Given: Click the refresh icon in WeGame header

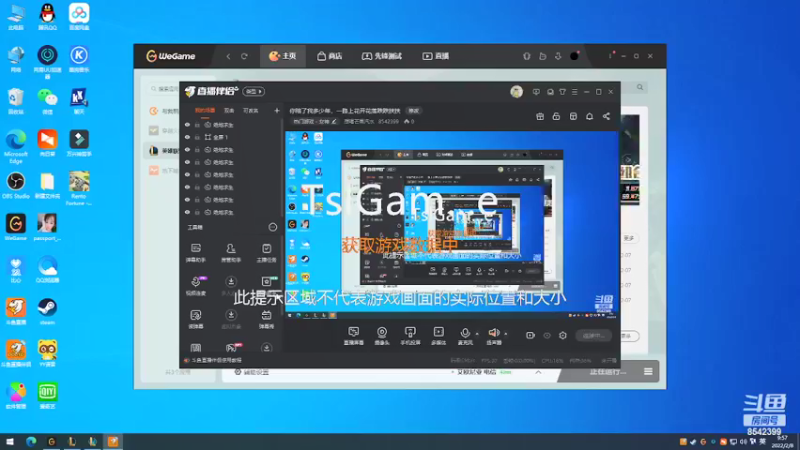Looking at the screenshot, I should click(x=244, y=56).
